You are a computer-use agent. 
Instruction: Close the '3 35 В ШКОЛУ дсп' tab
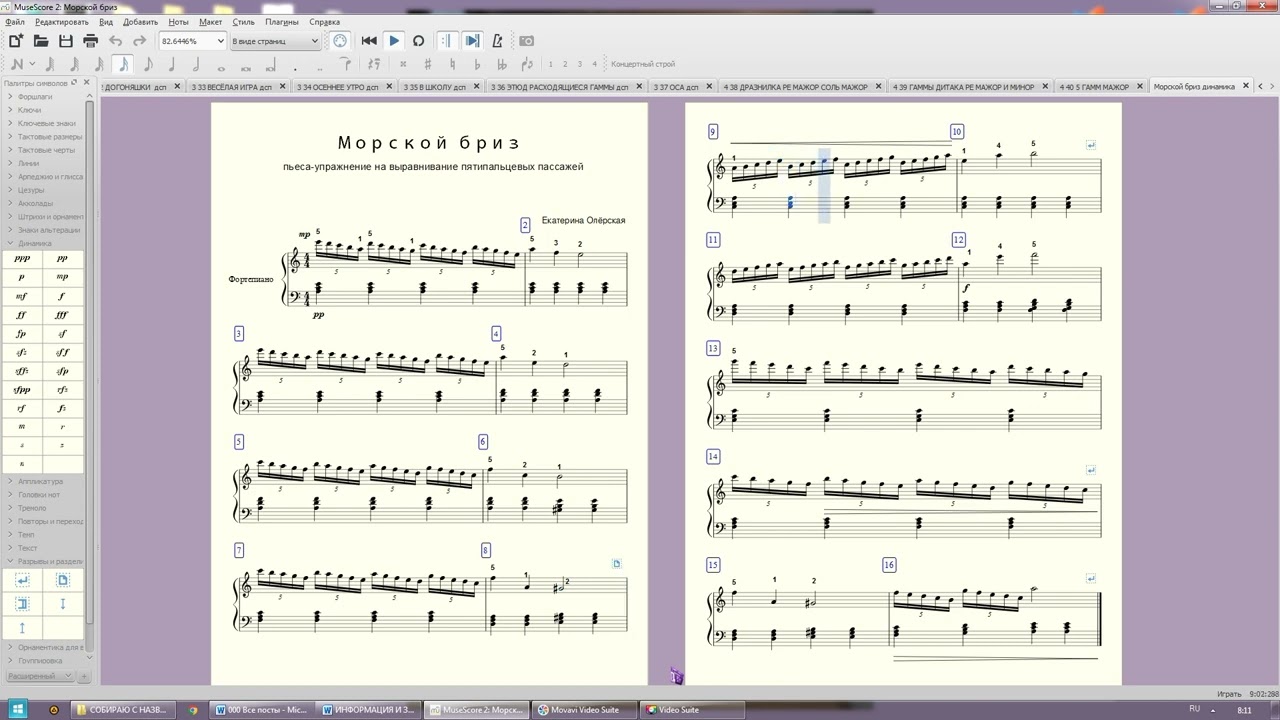476,87
